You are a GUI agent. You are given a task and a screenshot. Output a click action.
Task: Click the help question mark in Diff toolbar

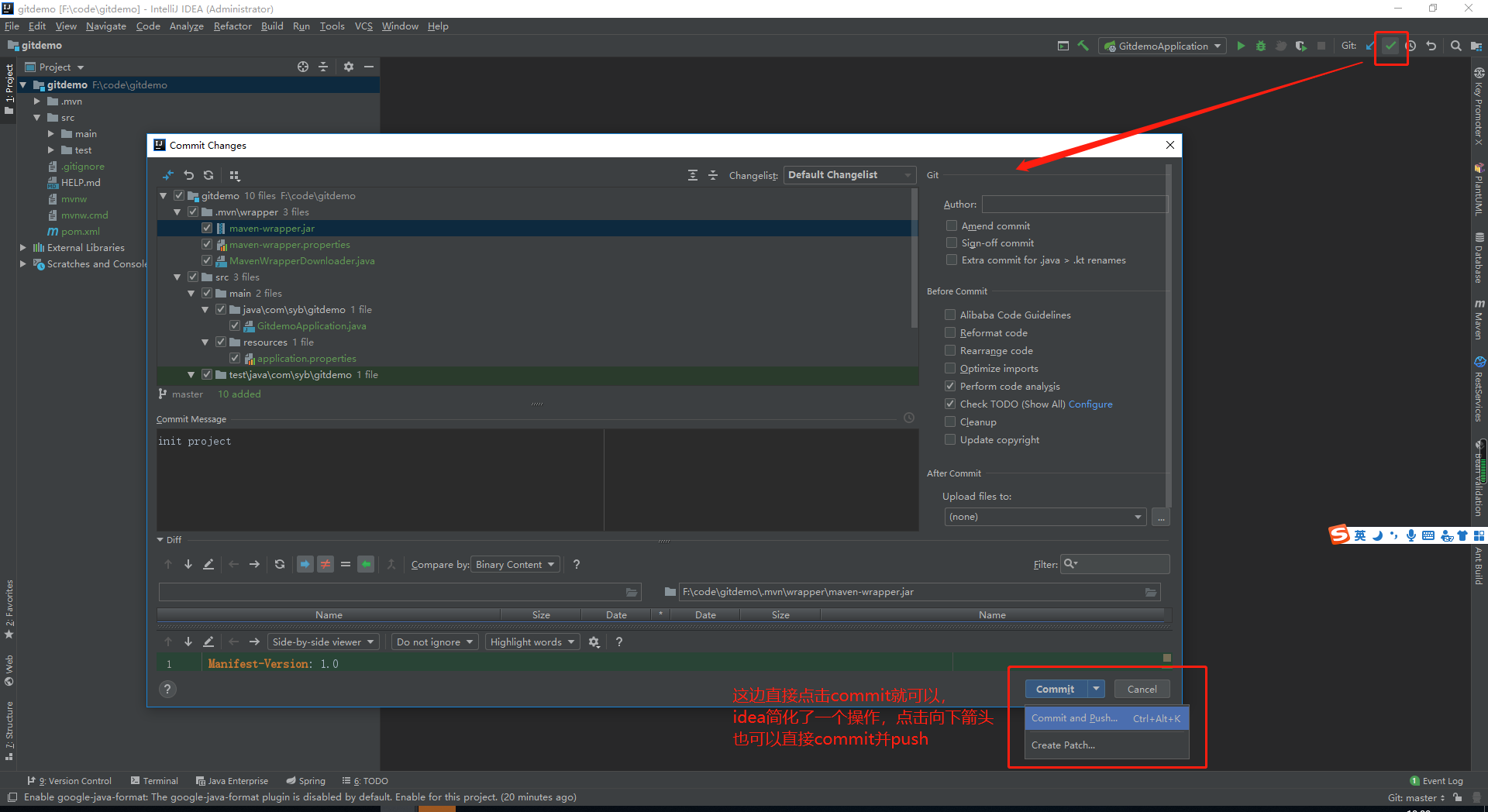pos(577,564)
